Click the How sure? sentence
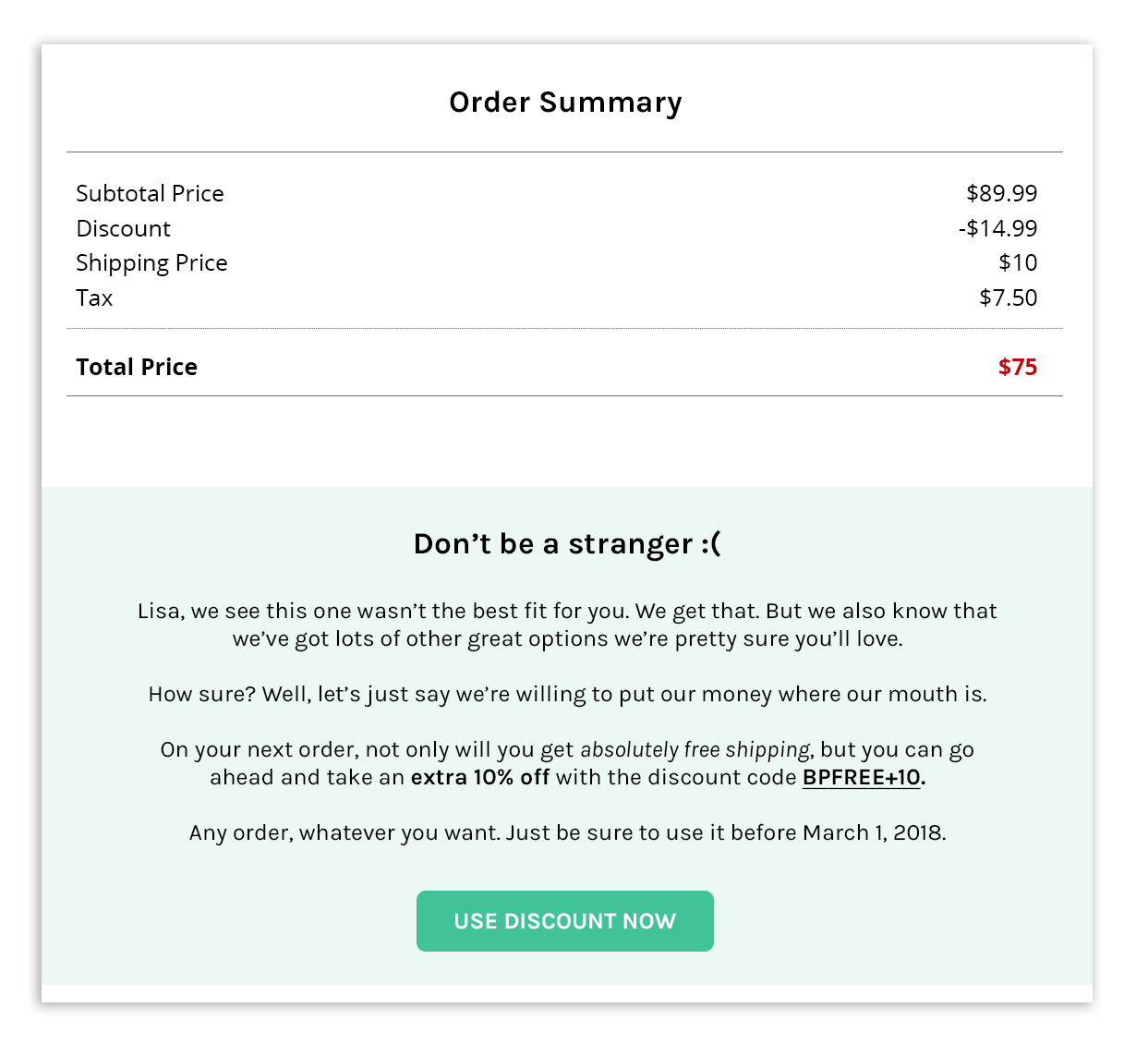This screenshot has width=1148, height=1044. tap(567, 695)
